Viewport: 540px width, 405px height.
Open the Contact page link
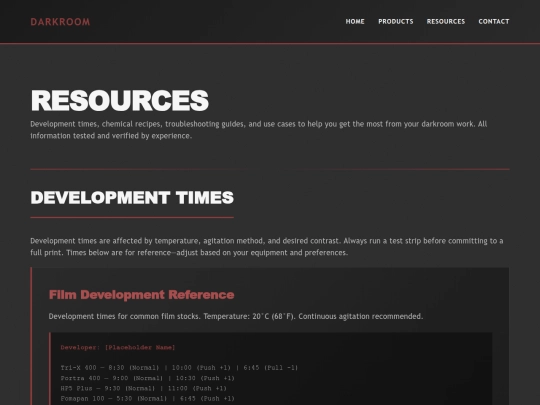click(494, 21)
